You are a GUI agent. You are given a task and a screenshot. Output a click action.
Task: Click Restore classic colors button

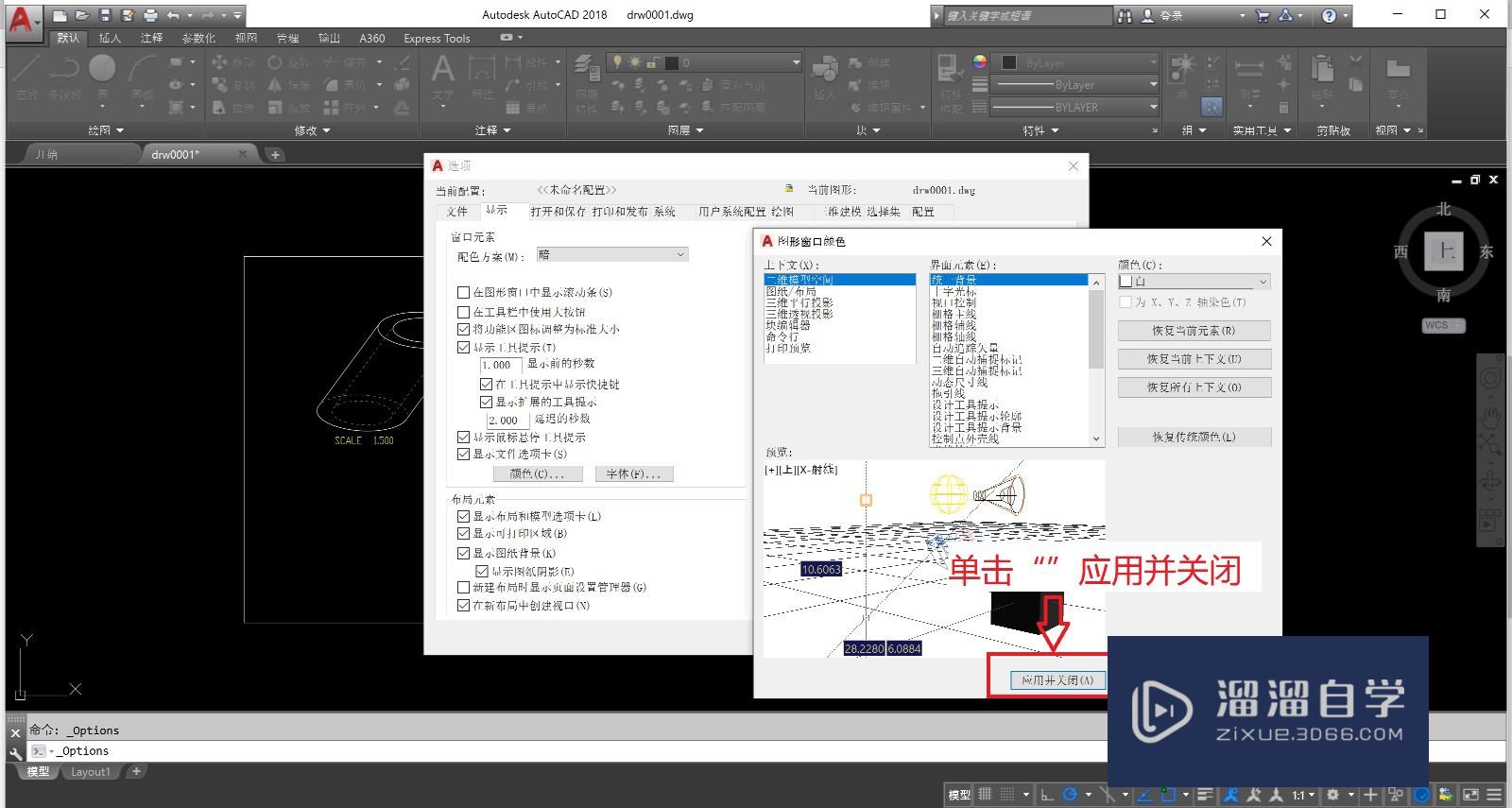click(x=1194, y=437)
